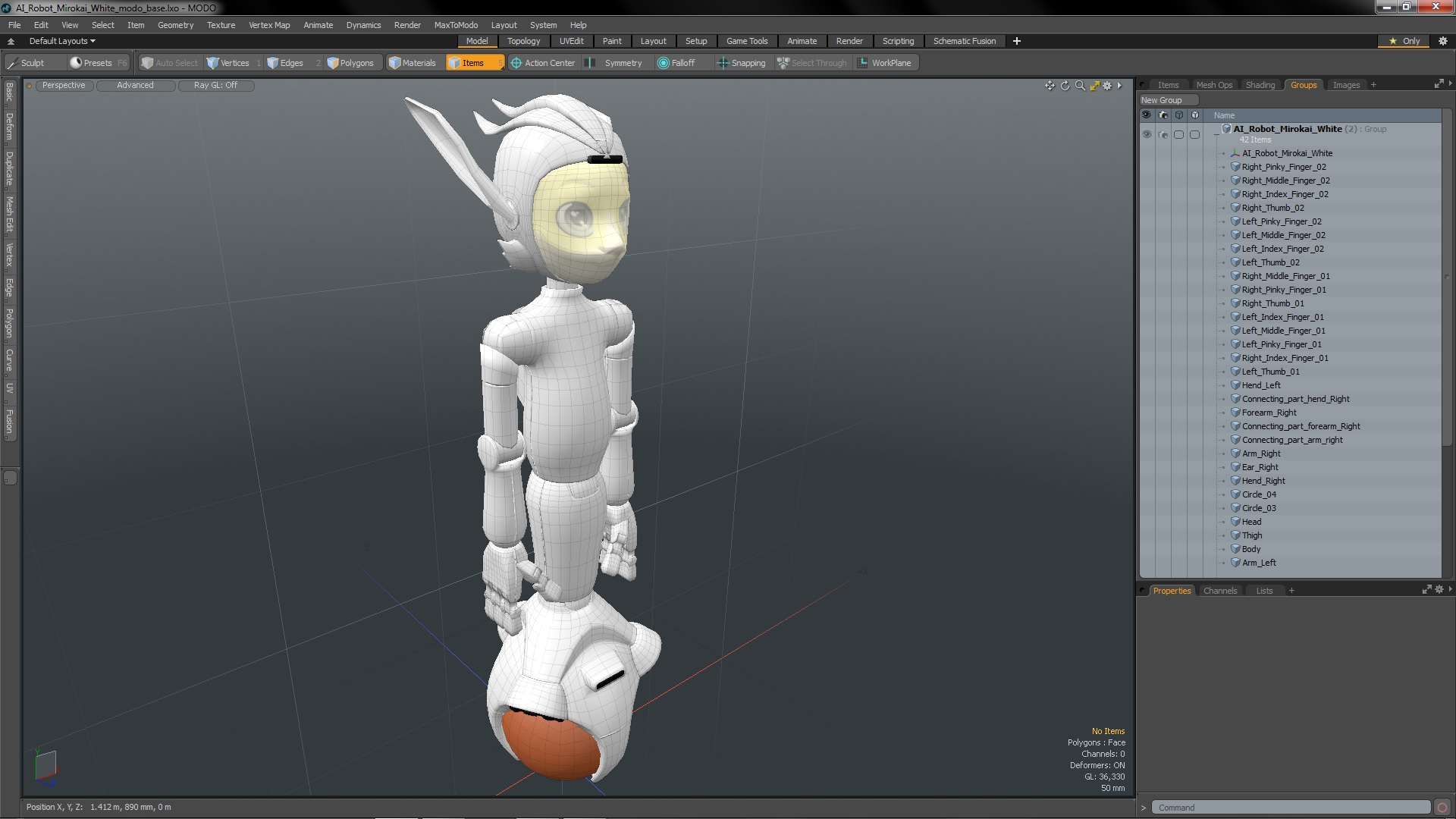1456x819 pixels.
Task: Toggle visibility of AI_Robot_Mirokai_White group
Action: point(1147,134)
